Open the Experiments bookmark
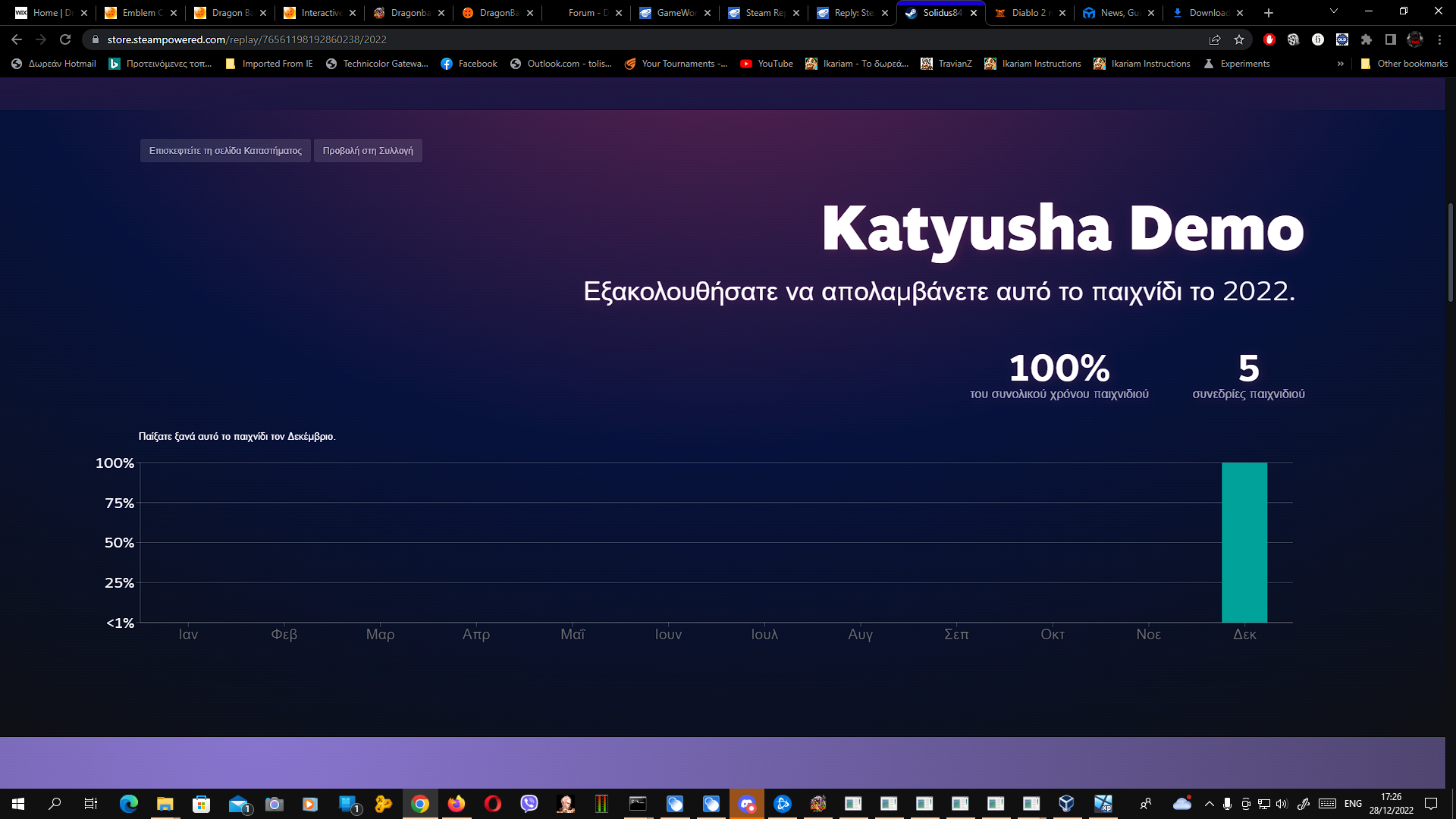 [x=1236, y=64]
